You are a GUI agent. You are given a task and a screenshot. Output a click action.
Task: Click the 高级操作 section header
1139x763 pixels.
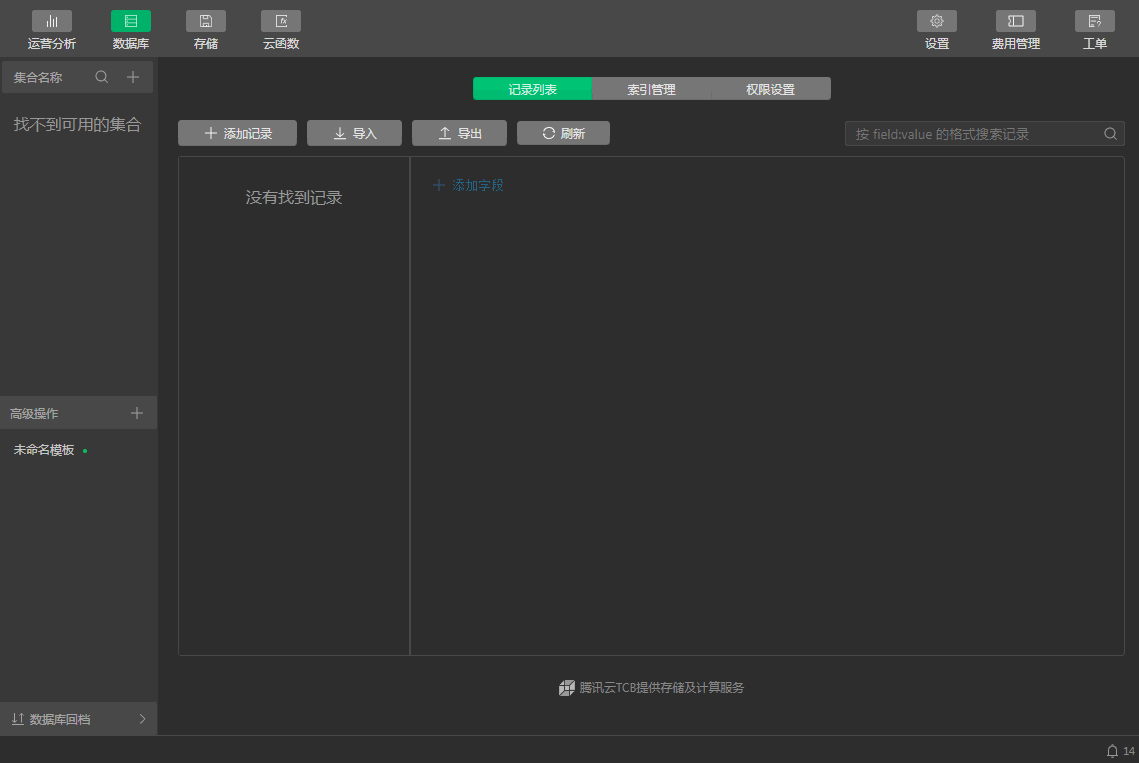(78, 413)
